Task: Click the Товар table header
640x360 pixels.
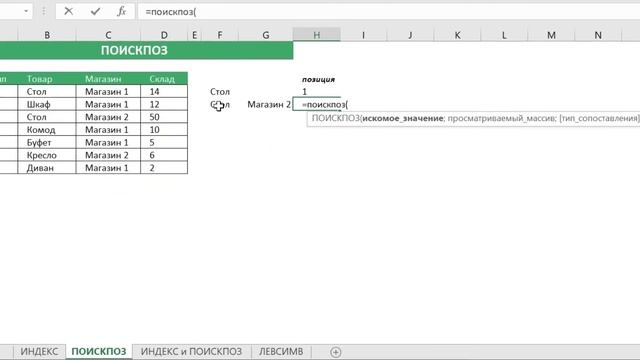Action: (x=47, y=78)
